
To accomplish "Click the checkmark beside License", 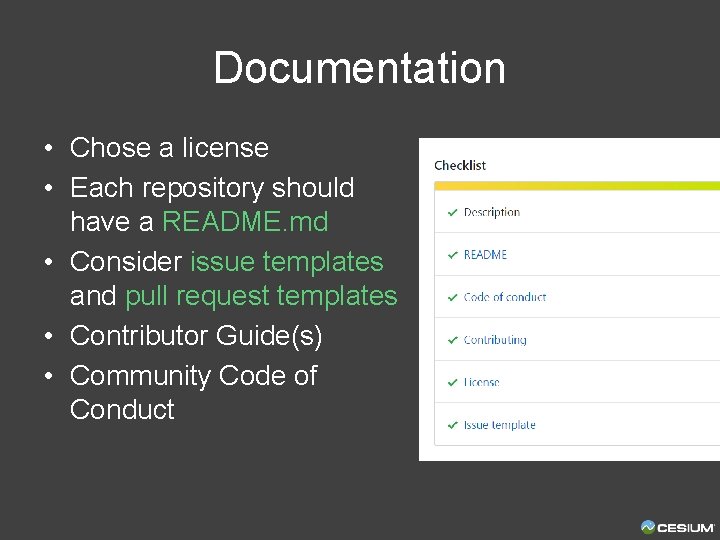I will pyautogui.click(x=453, y=382).
